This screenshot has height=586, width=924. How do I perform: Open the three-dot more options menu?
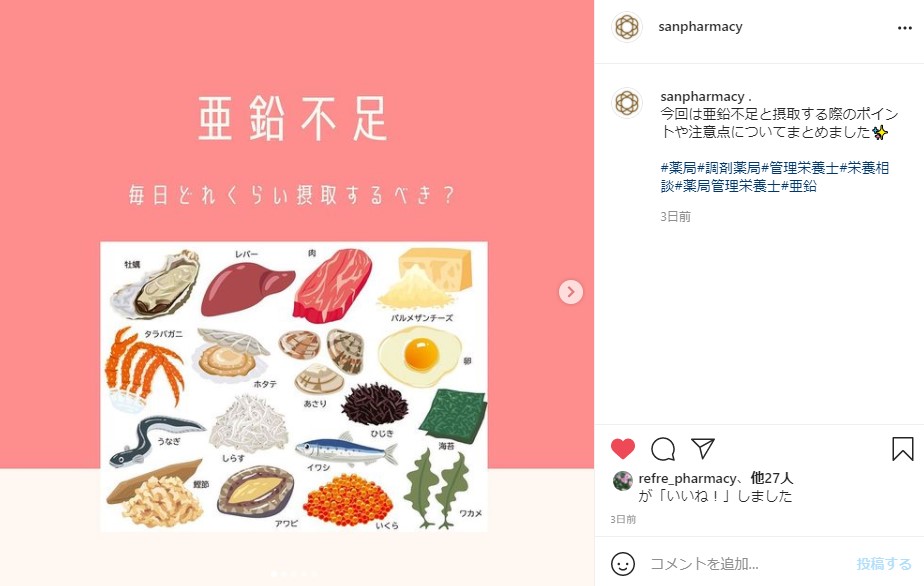click(x=905, y=28)
